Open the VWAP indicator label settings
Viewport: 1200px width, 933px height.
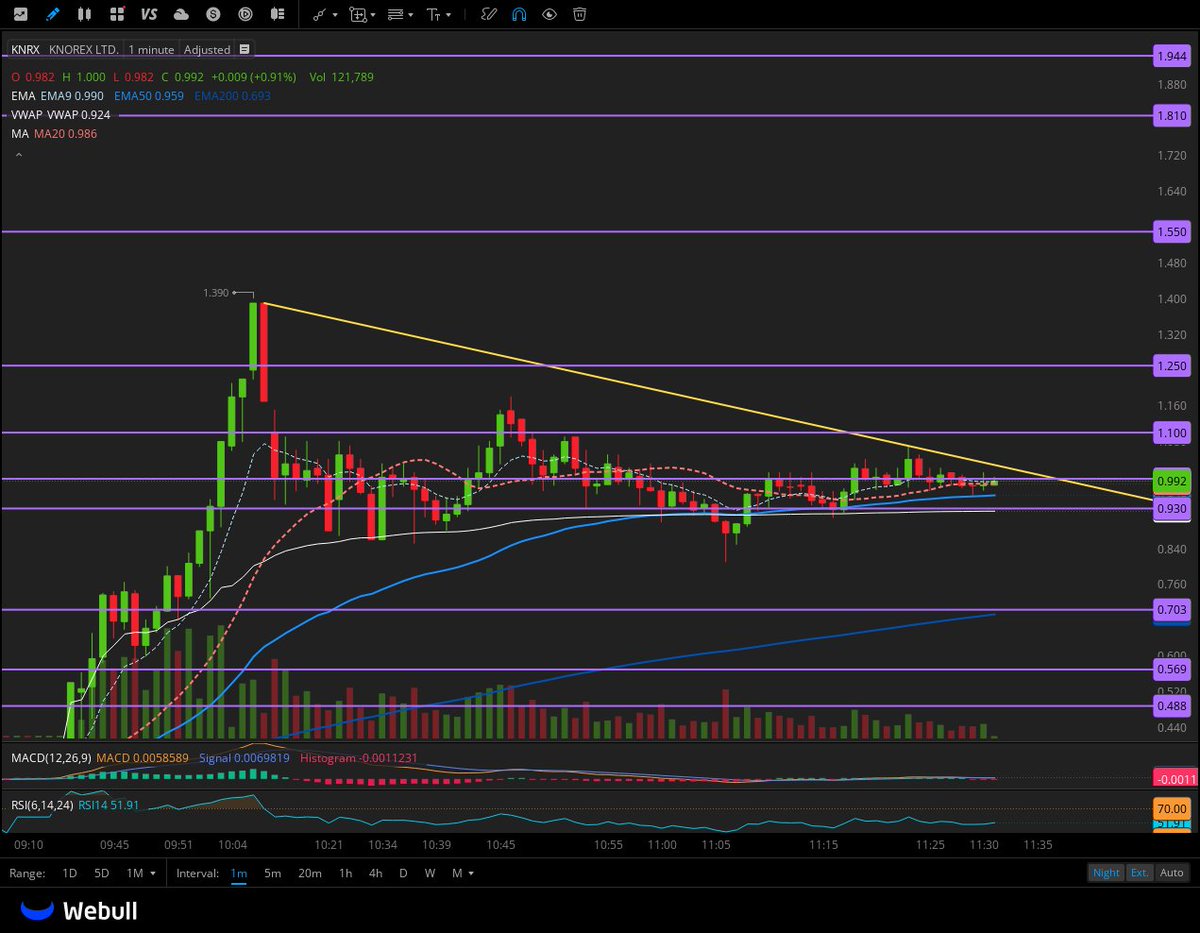(26, 115)
